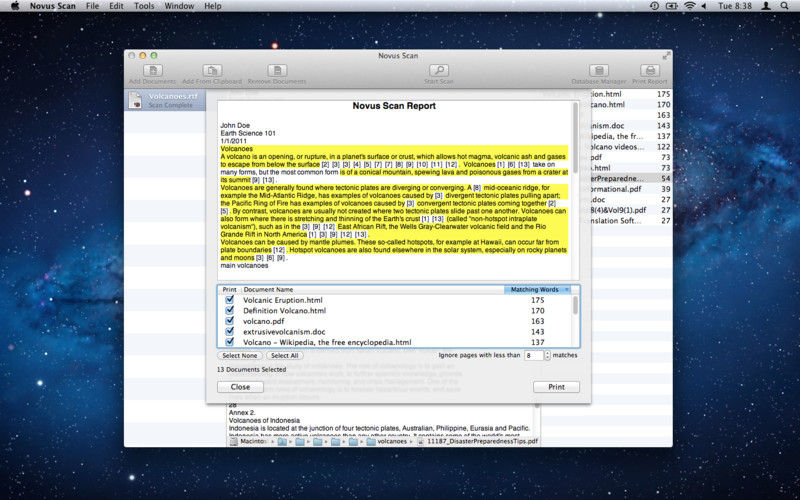
Task: Select the background row with 54 matches
Action: pos(632,178)
